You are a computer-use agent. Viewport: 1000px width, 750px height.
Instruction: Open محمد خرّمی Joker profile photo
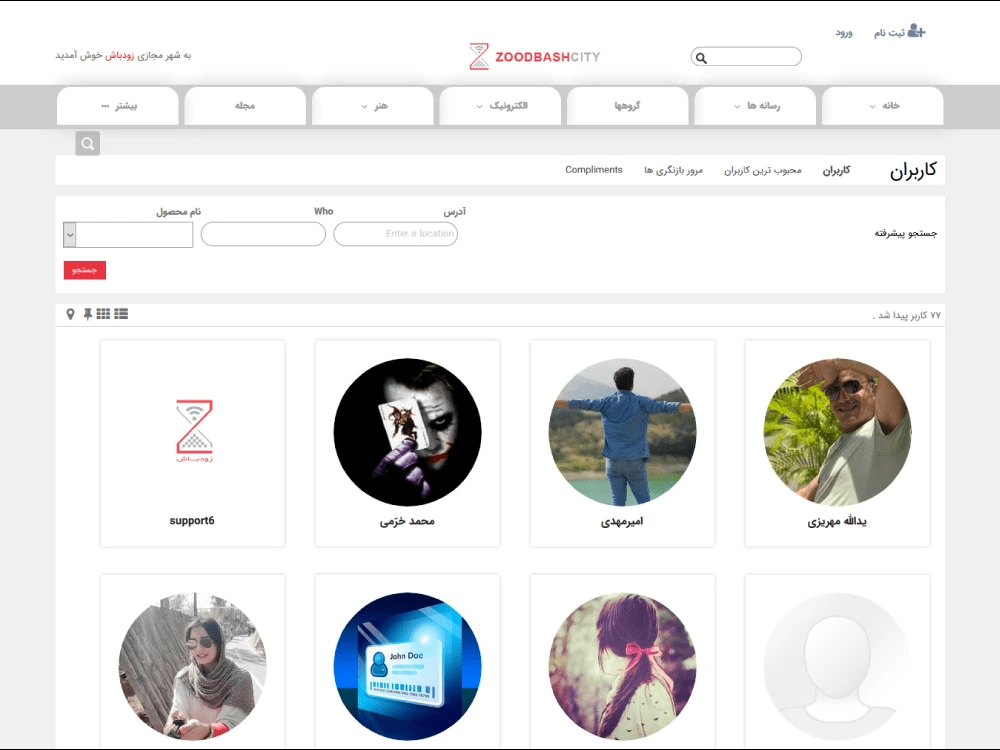coord(408,432)
